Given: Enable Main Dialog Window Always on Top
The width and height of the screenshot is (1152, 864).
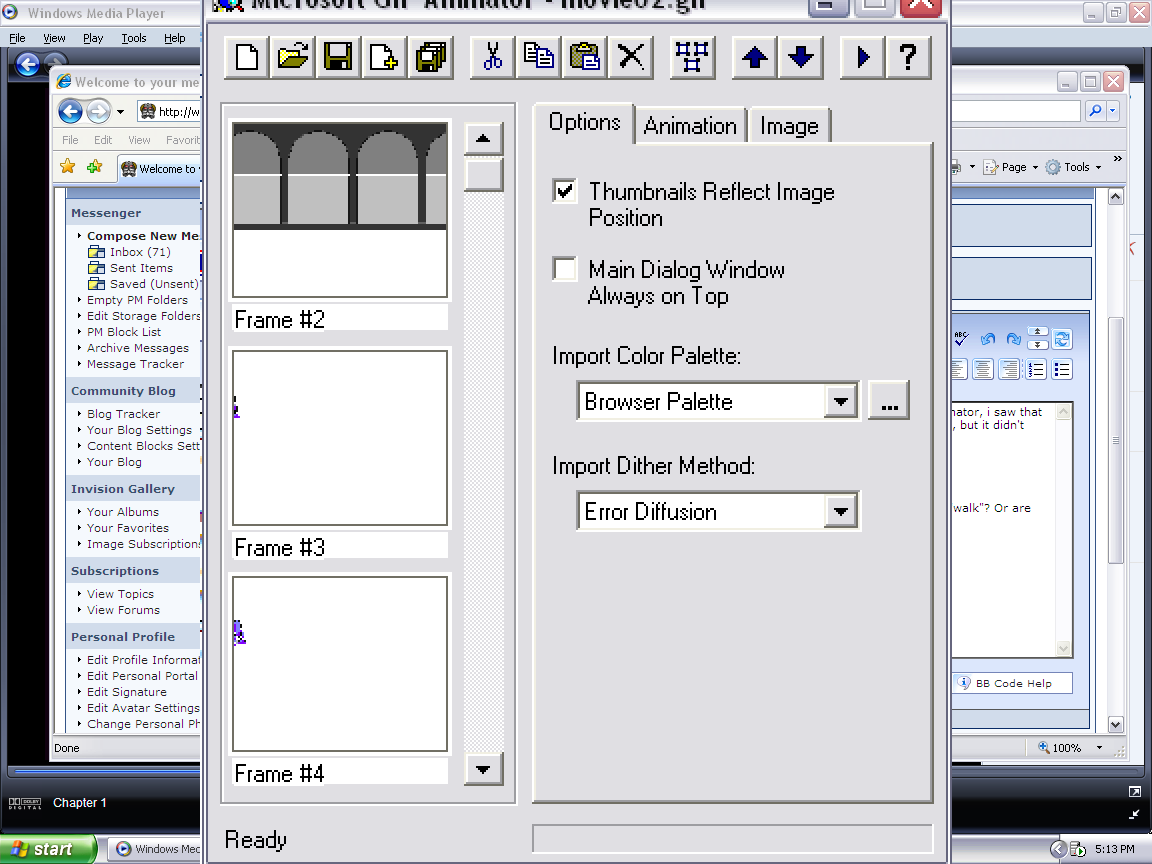Looking at the screenshot, I should [x=565, y=268].
